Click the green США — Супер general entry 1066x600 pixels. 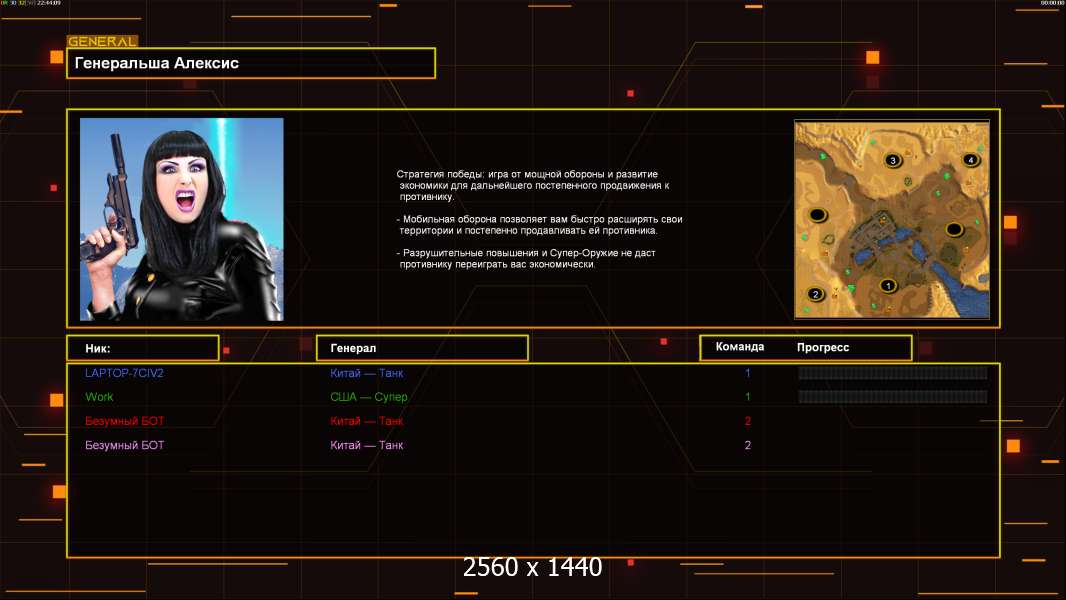(x=368, y=397)
